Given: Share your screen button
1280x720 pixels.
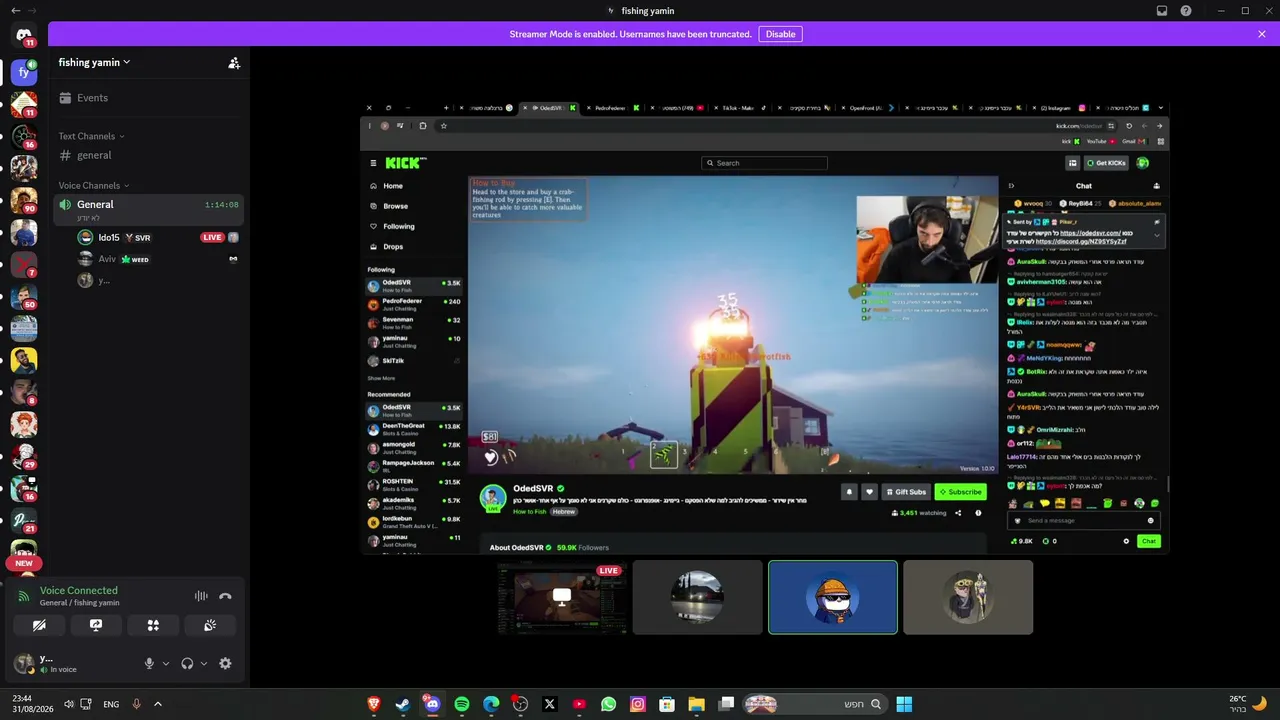Looking at the screenshot, I should pos(96,625).
